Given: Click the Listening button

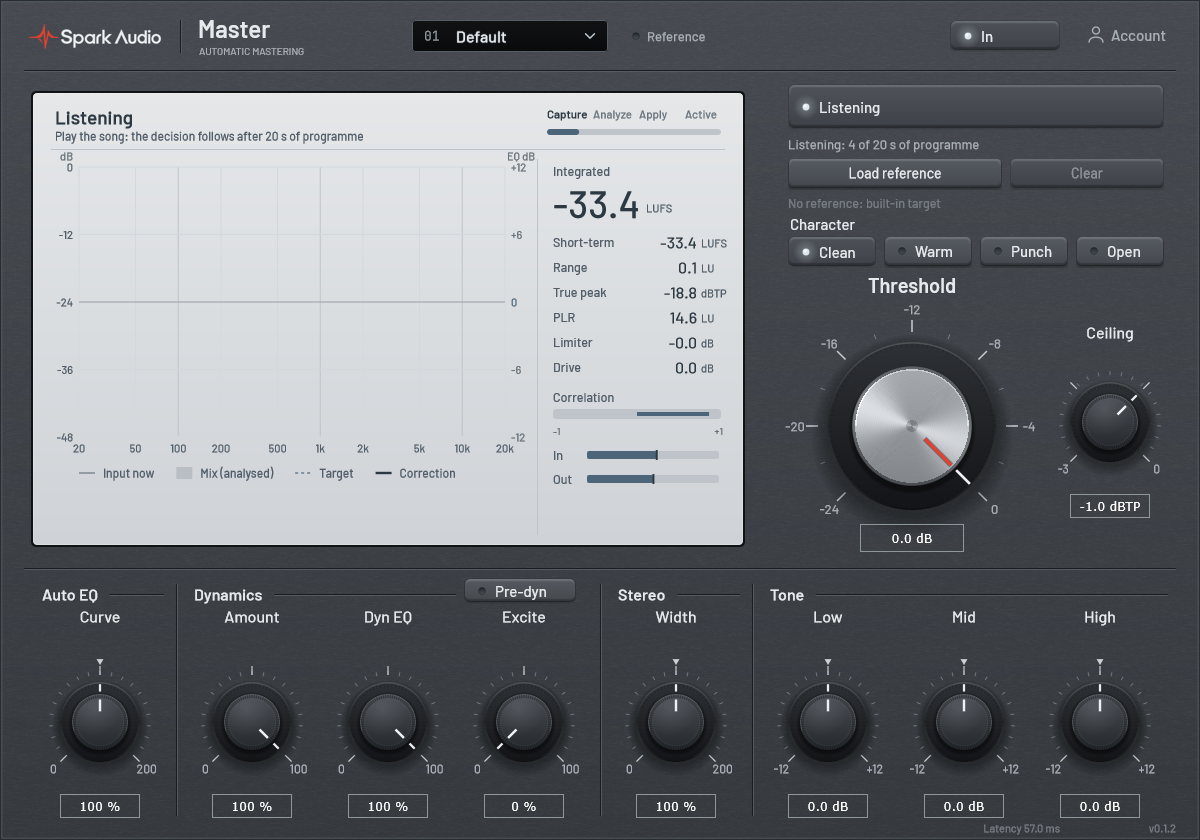Looking at the screenshot, I should click(x=976, y=107).
